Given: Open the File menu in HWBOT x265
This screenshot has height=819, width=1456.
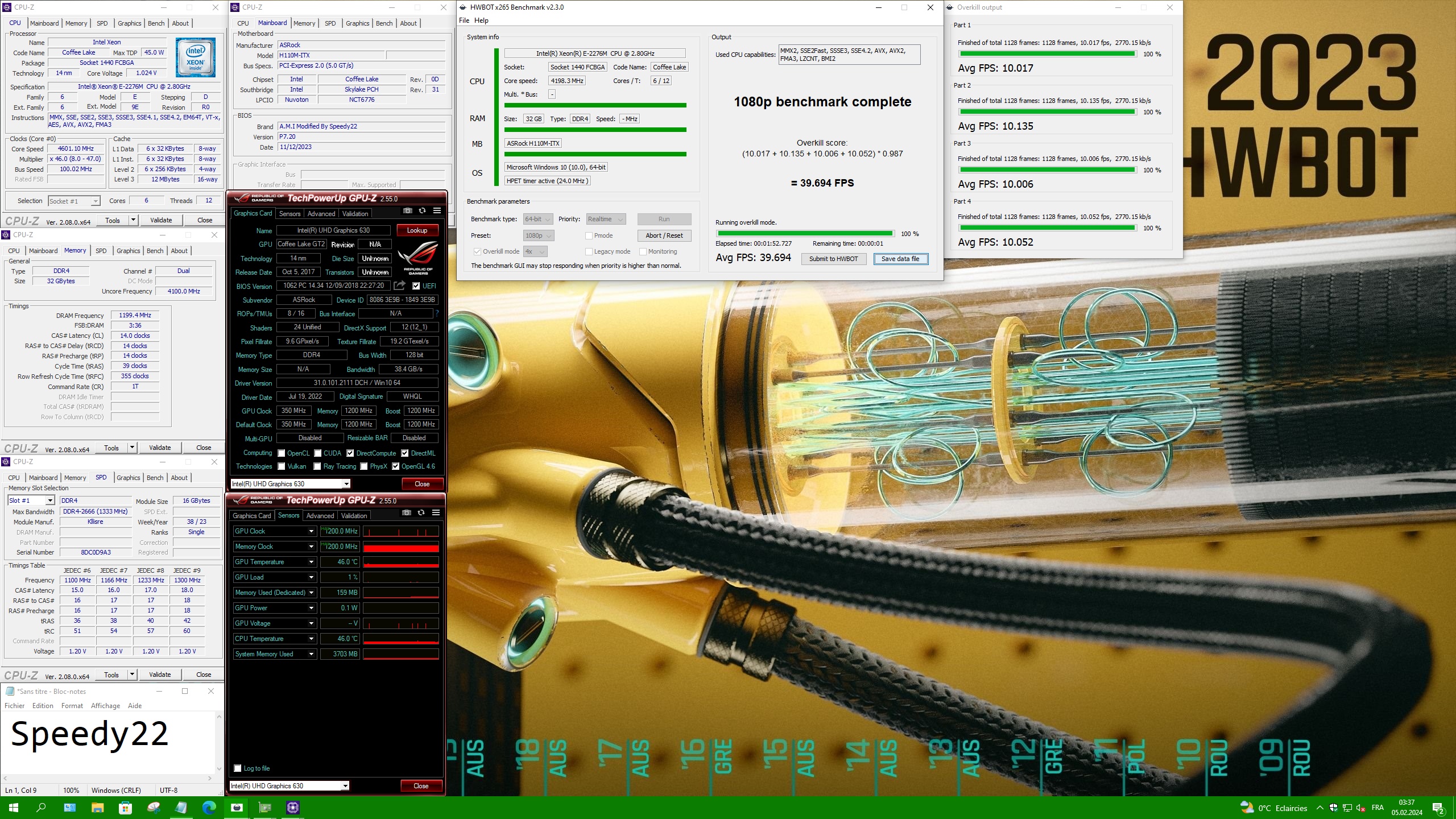Looking at the screenshot, I should [464, 20].
